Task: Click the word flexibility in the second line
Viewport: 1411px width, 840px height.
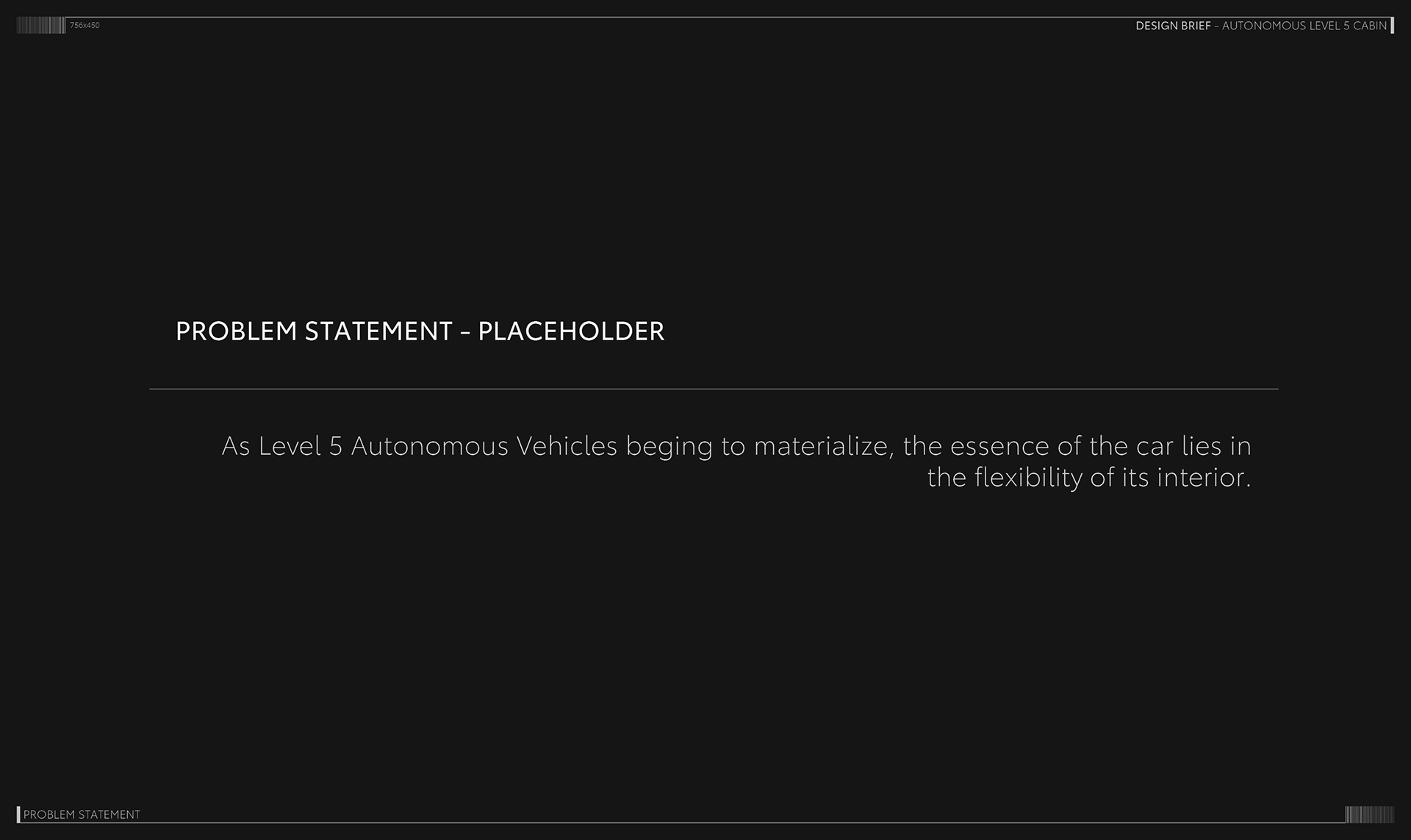Action: pos(1028,478)
